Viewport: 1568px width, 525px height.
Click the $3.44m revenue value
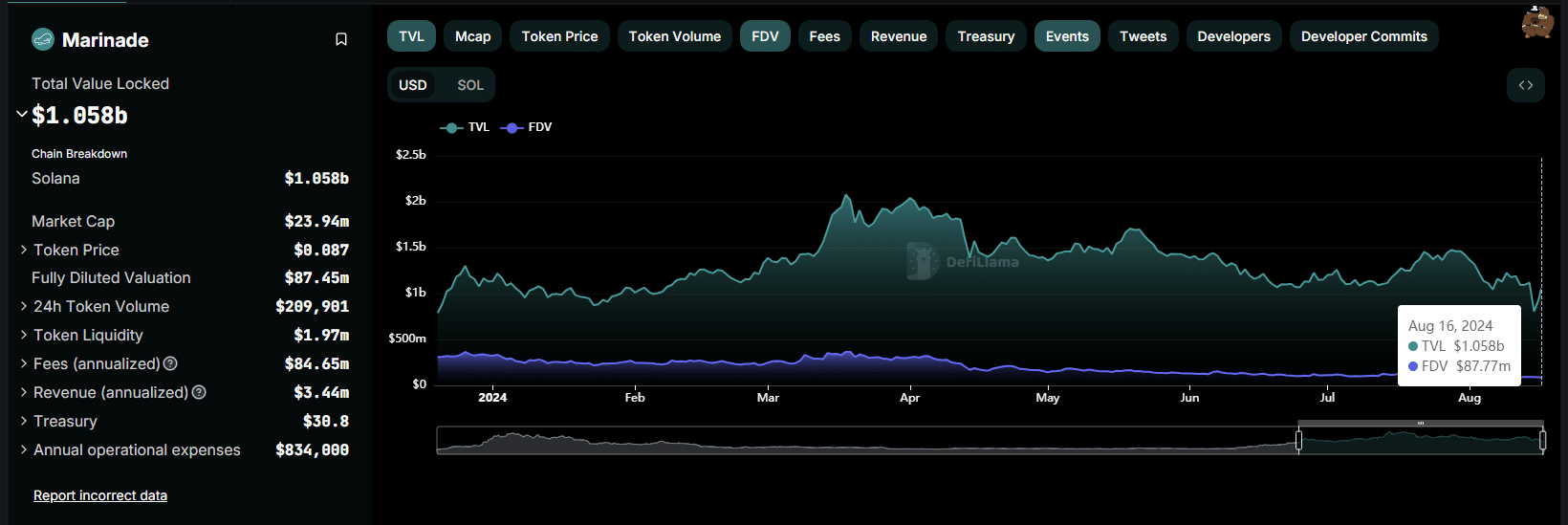[321, 392]
